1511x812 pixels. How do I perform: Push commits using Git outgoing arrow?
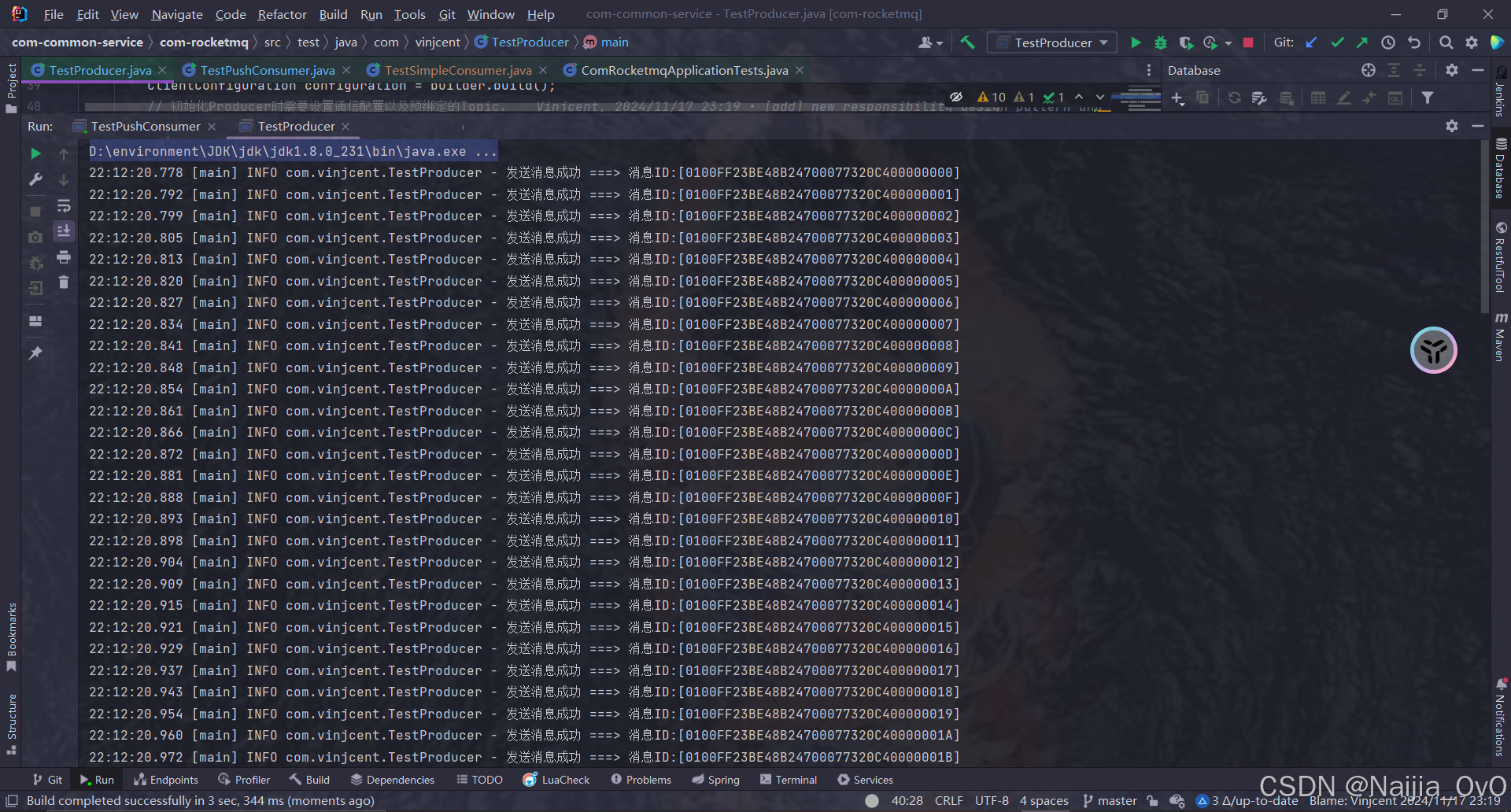click(x=1362, y=42)
